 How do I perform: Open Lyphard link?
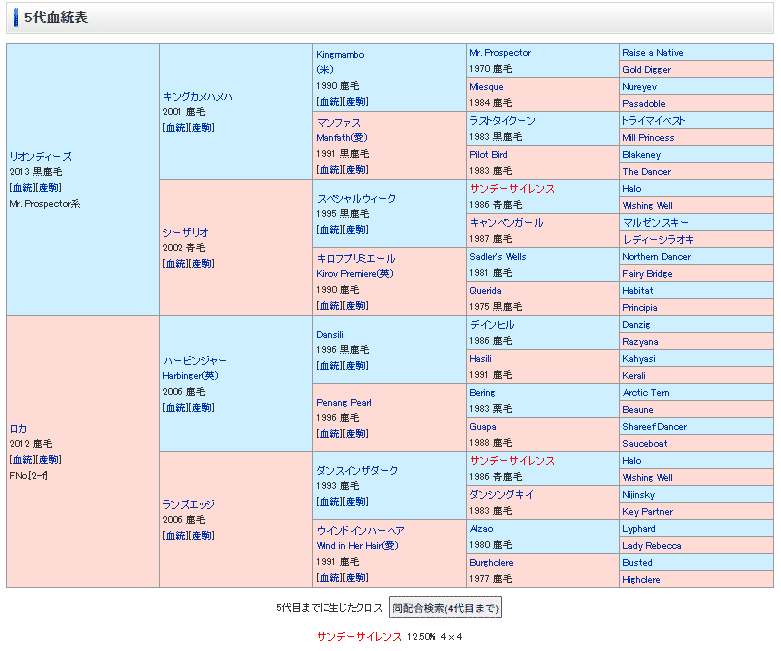[639, 528]
